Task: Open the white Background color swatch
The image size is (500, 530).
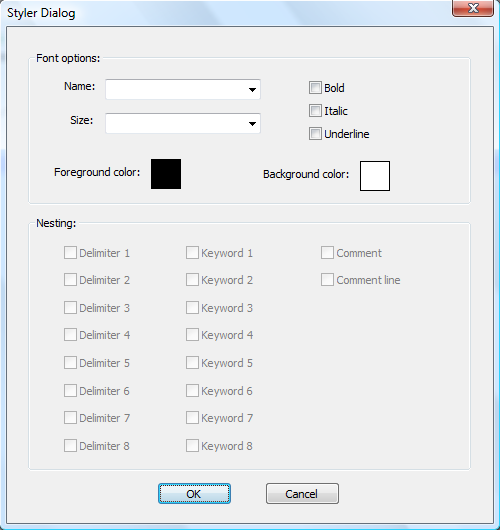Action: click(x=375, y=176)
